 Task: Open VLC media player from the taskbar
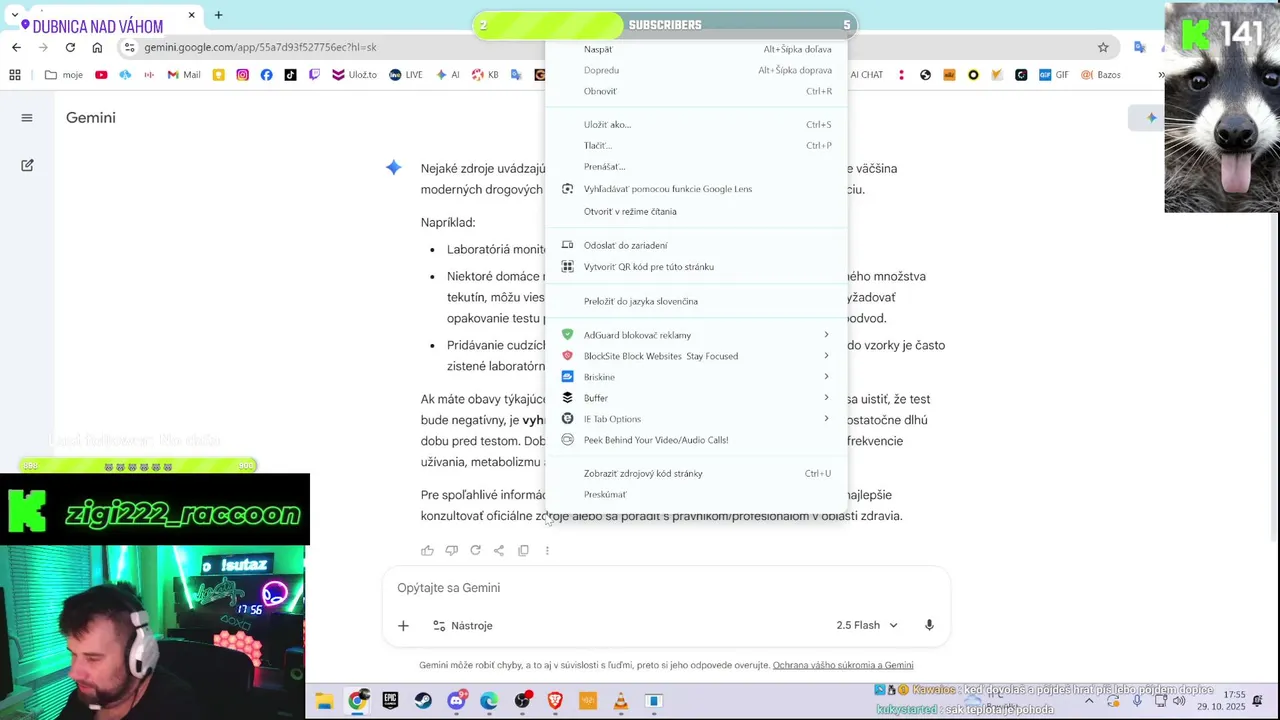pos(621,701)
